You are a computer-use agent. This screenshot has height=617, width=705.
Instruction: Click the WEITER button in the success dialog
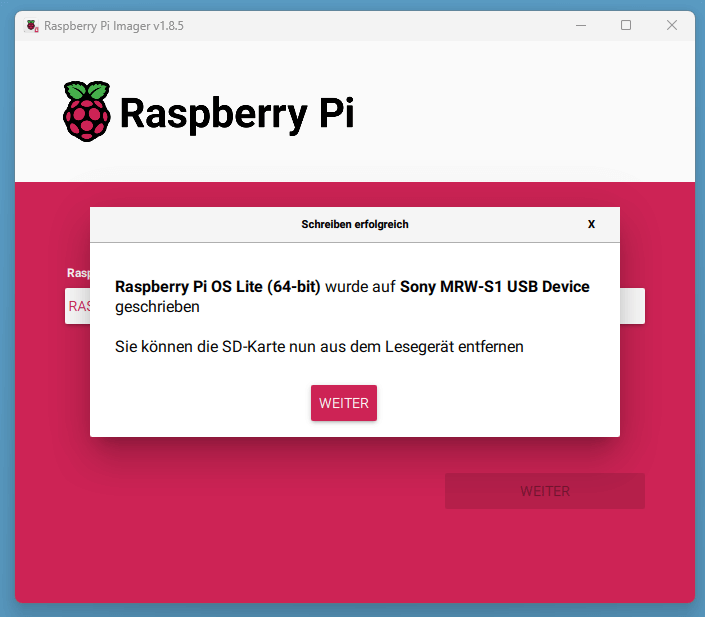pos(344,403)
